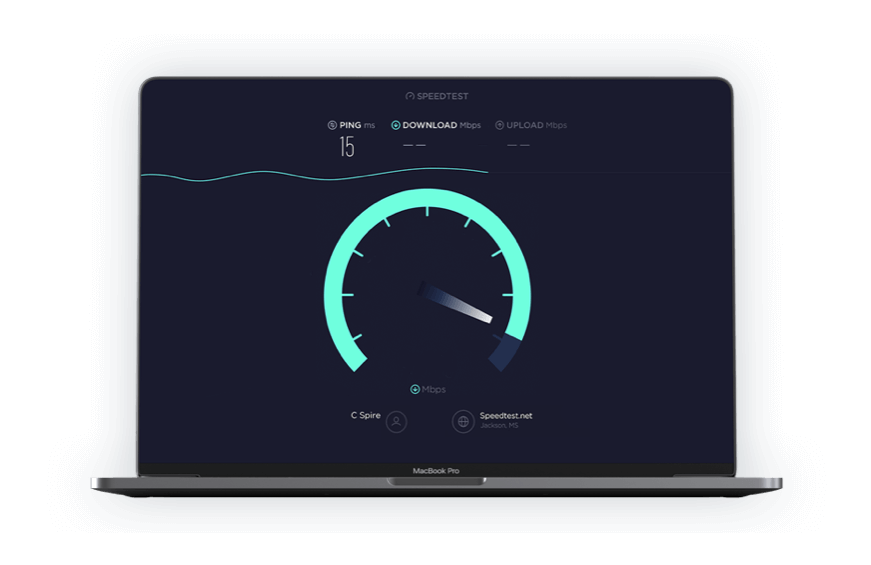Click the SPEEDTEST title text
Screen dimensions: 871x565
coord(443,96)
